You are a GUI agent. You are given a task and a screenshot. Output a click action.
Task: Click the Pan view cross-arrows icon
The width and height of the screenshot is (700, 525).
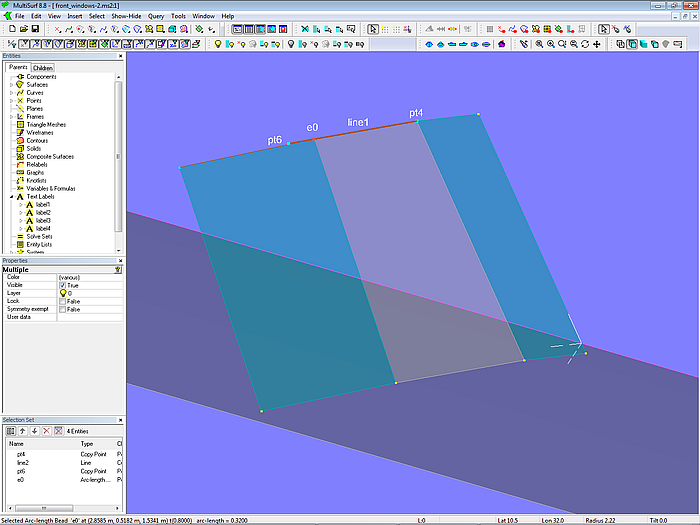(597, 44)
